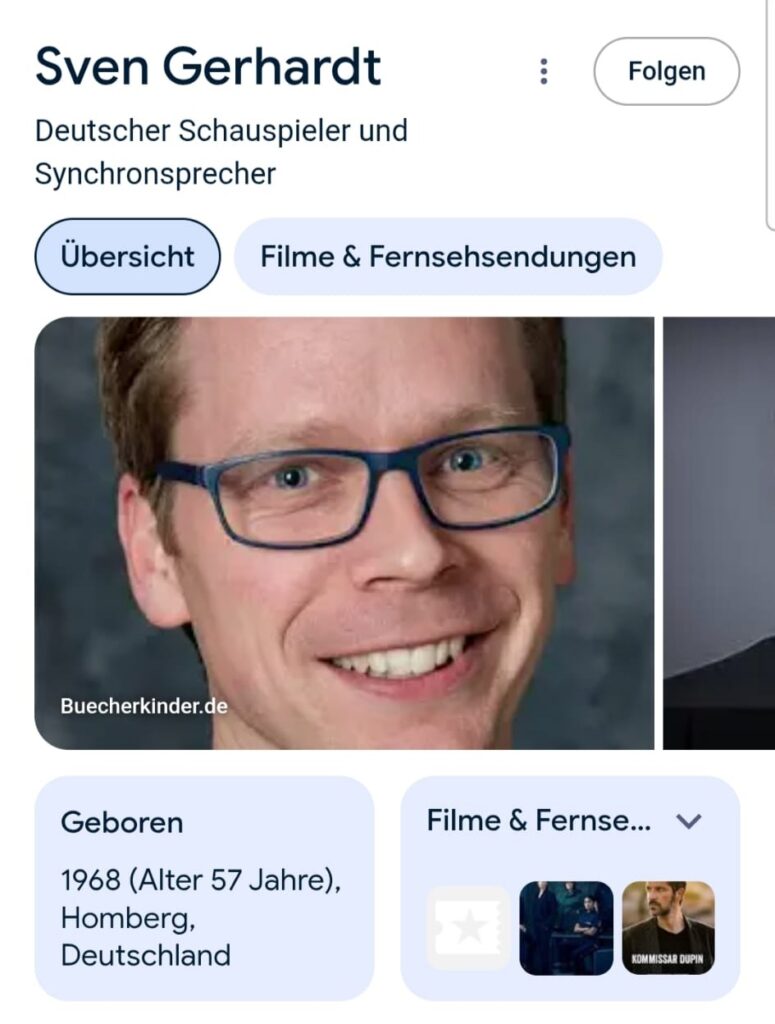
Task: View the partially visible second photo
Action: [x=719, y=533]
